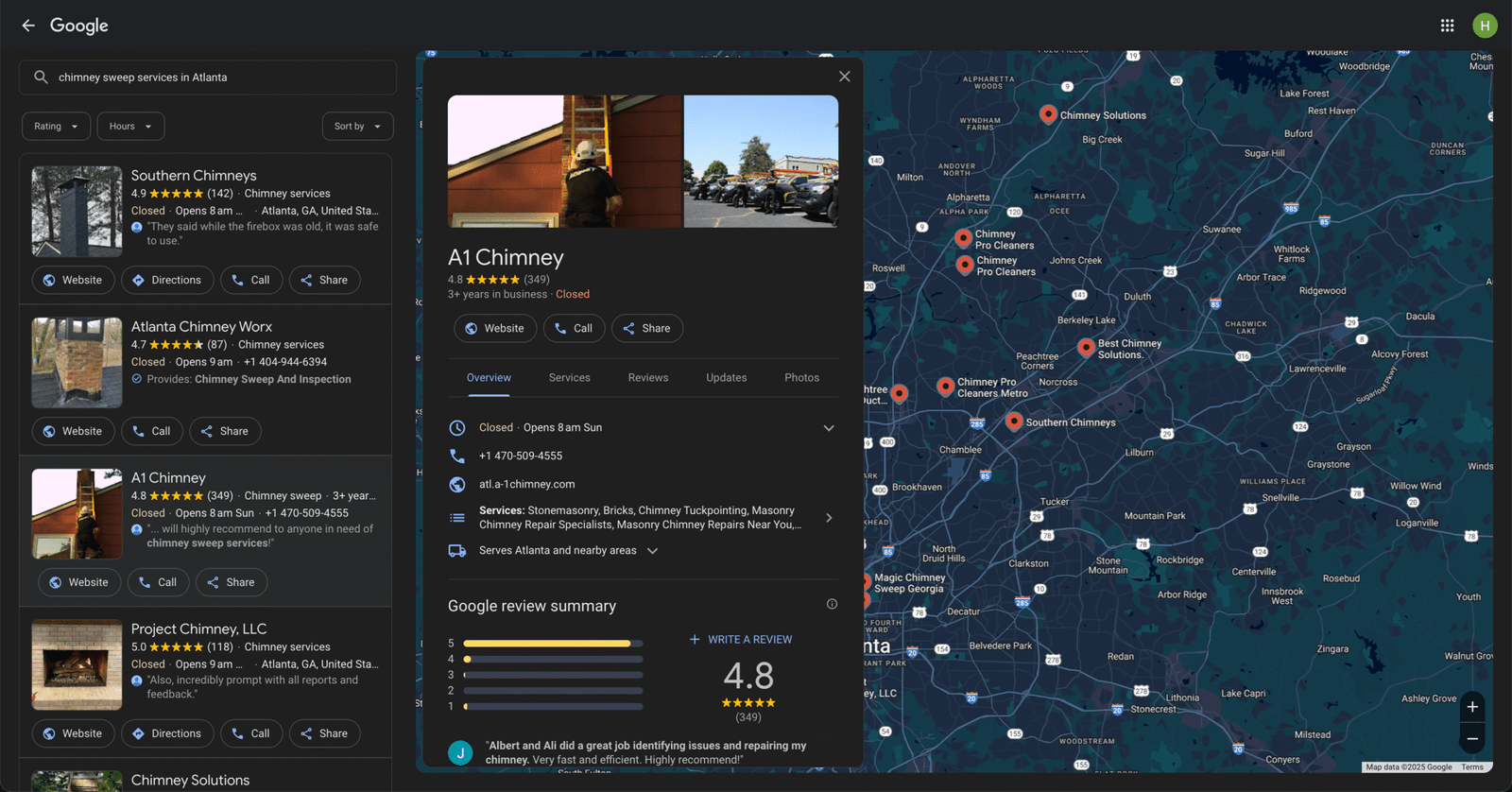Image resolution: width=1512 pixels, height=792 pixels.
Task: Share A1 Chimney from results list
Action: (232, 582)
